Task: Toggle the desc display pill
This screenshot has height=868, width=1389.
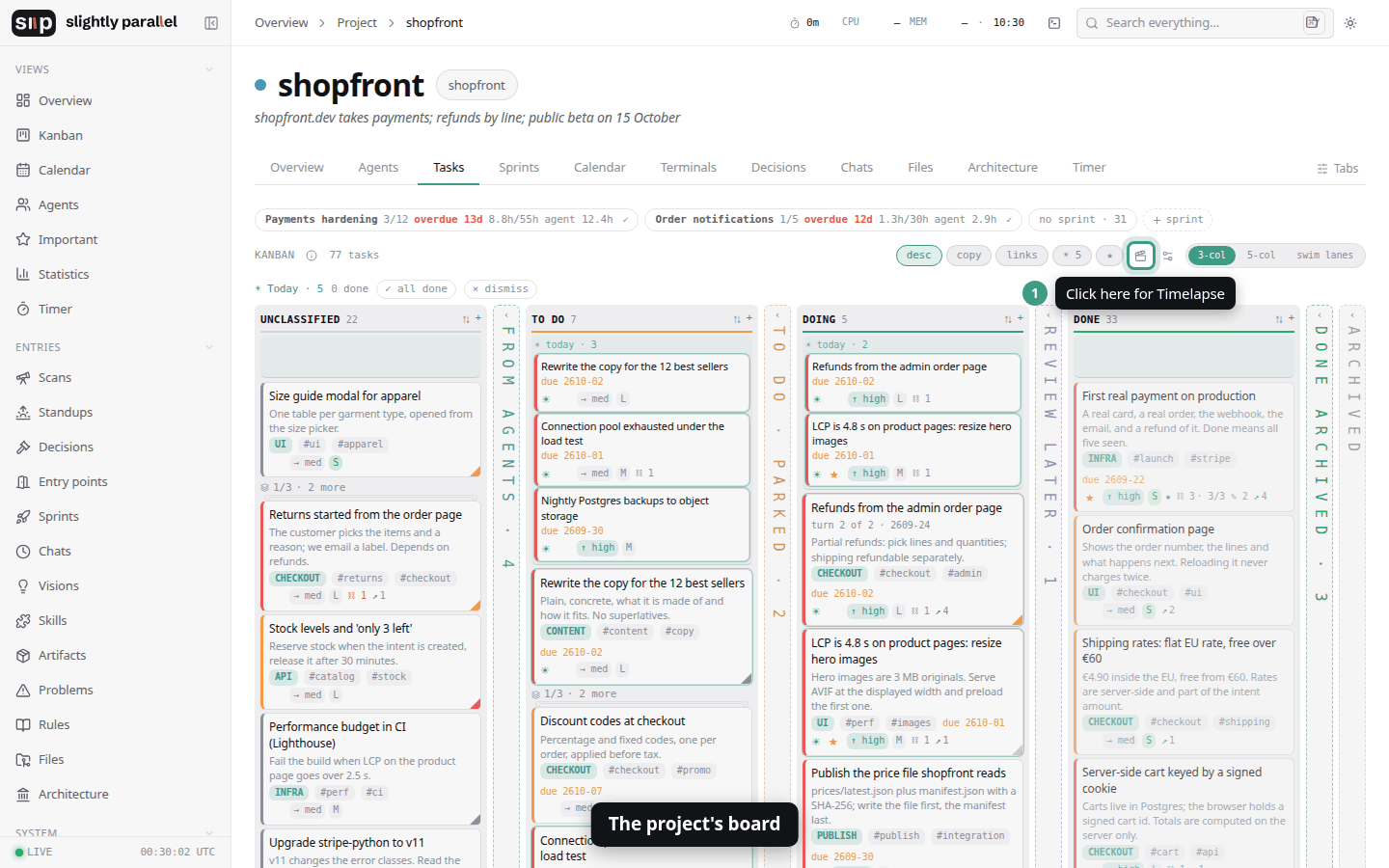Action: coord(919,256)
